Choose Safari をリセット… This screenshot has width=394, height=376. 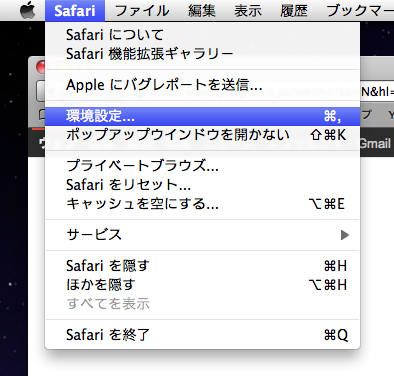click(x=202, y=185)
